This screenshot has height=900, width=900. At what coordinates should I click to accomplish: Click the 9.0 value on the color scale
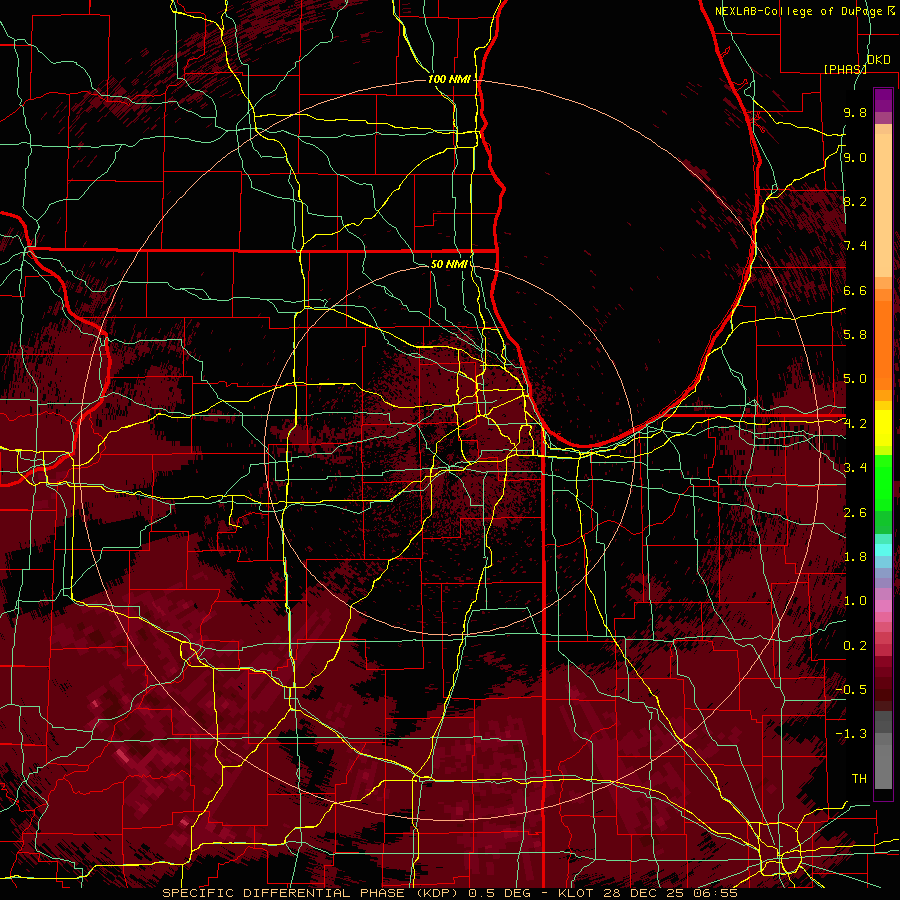[855, 157]
